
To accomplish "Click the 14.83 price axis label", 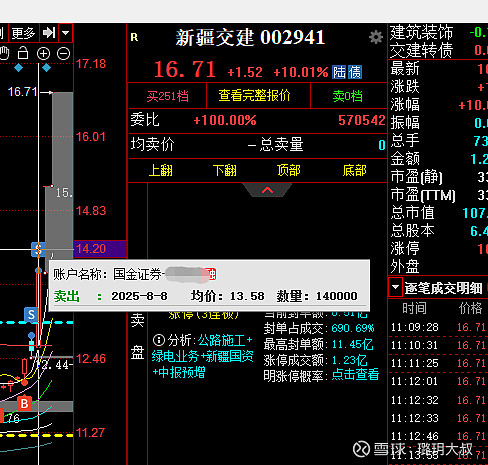I will click(91, 210).
